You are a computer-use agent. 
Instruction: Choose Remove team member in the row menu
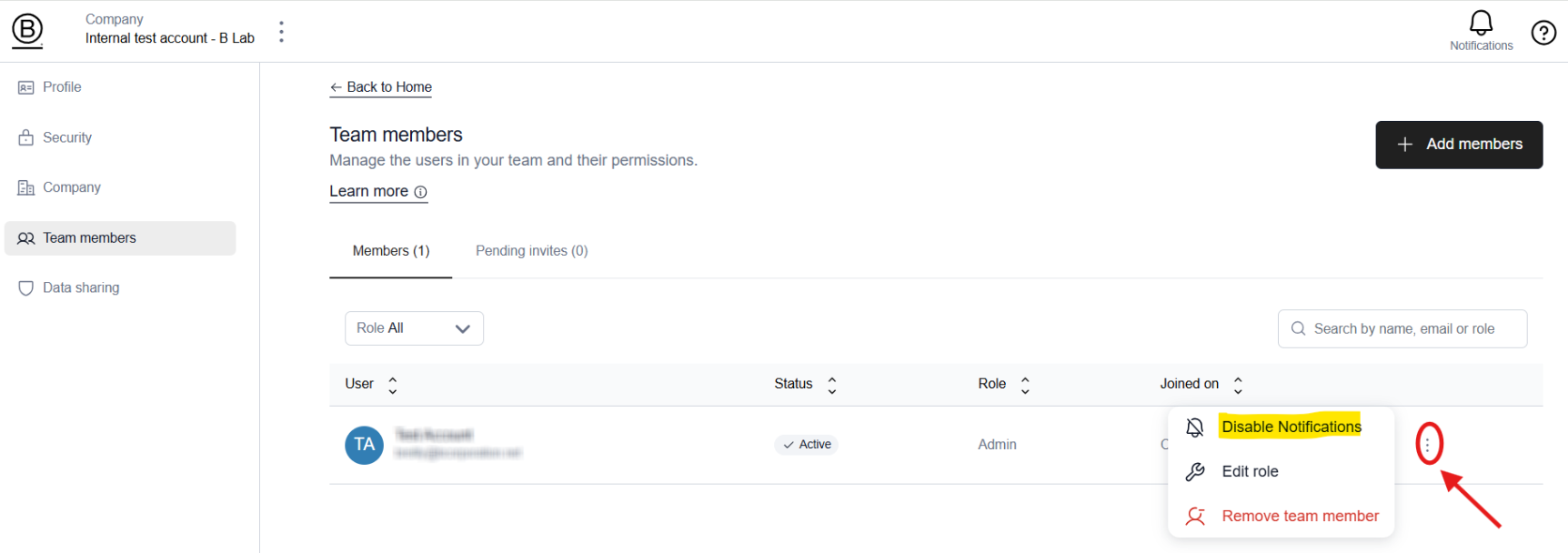(x=1281, y=517)
